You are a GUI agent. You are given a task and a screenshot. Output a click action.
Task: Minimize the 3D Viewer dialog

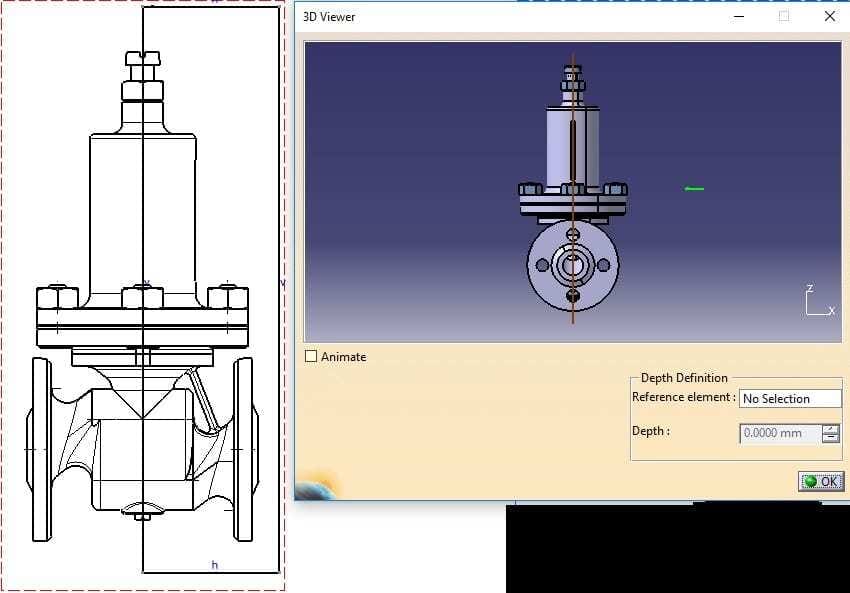click(739, 16)
